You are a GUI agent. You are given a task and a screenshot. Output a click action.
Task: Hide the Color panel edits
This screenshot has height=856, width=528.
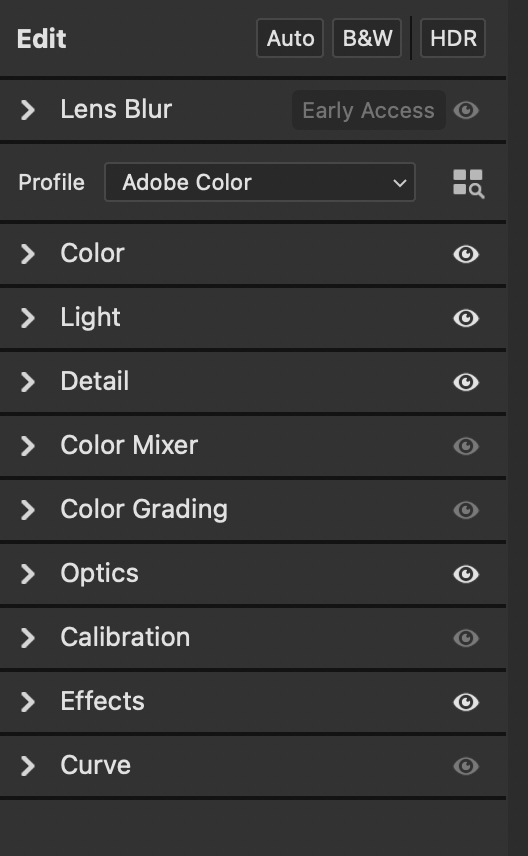click(466, 254)
